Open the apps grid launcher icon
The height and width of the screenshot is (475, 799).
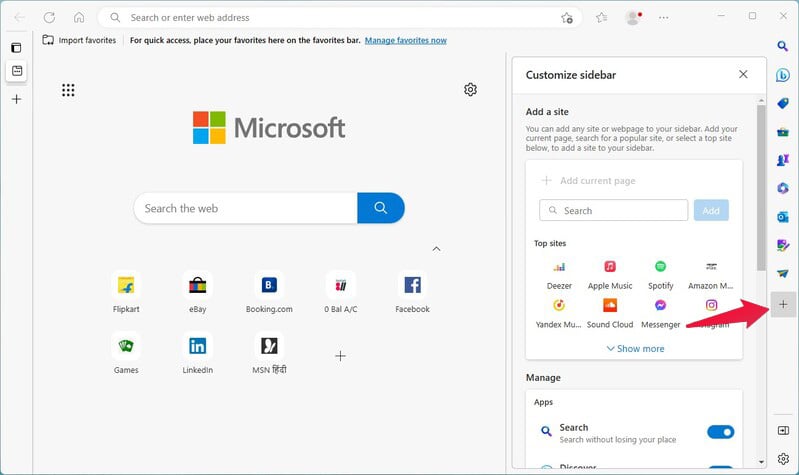(x=68, y=90)
